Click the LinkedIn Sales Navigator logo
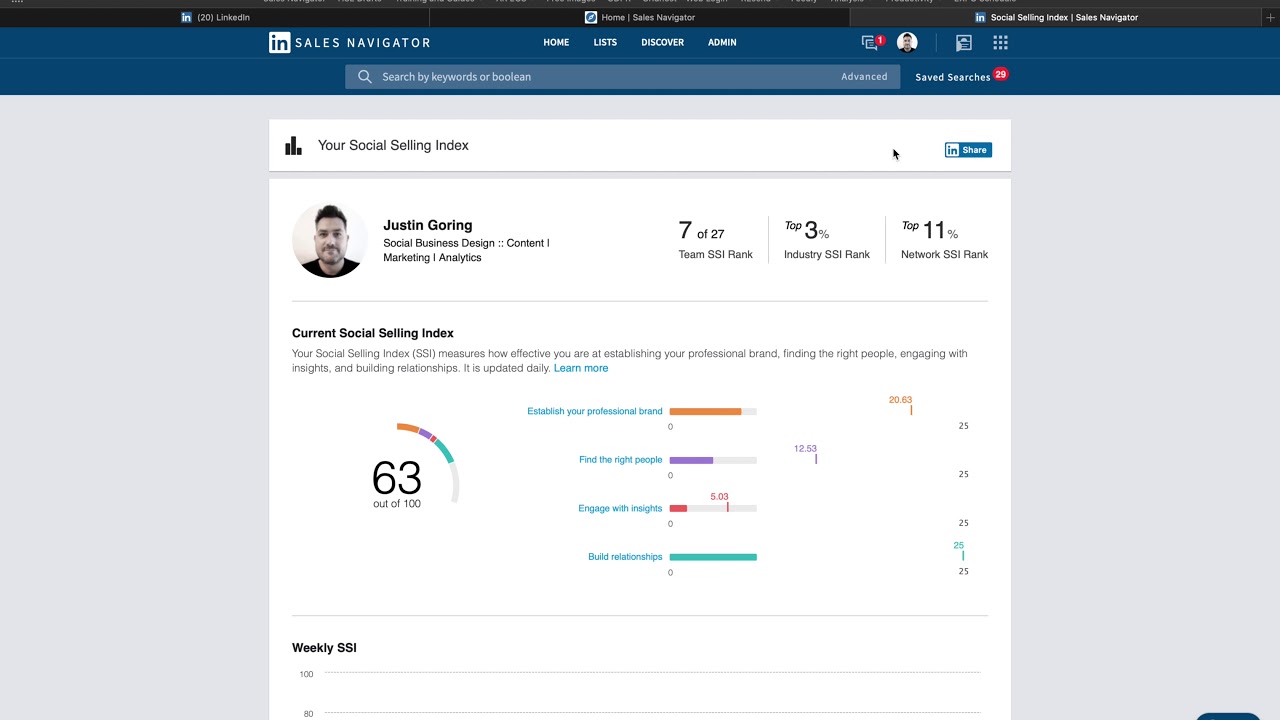 pos(349,42)
